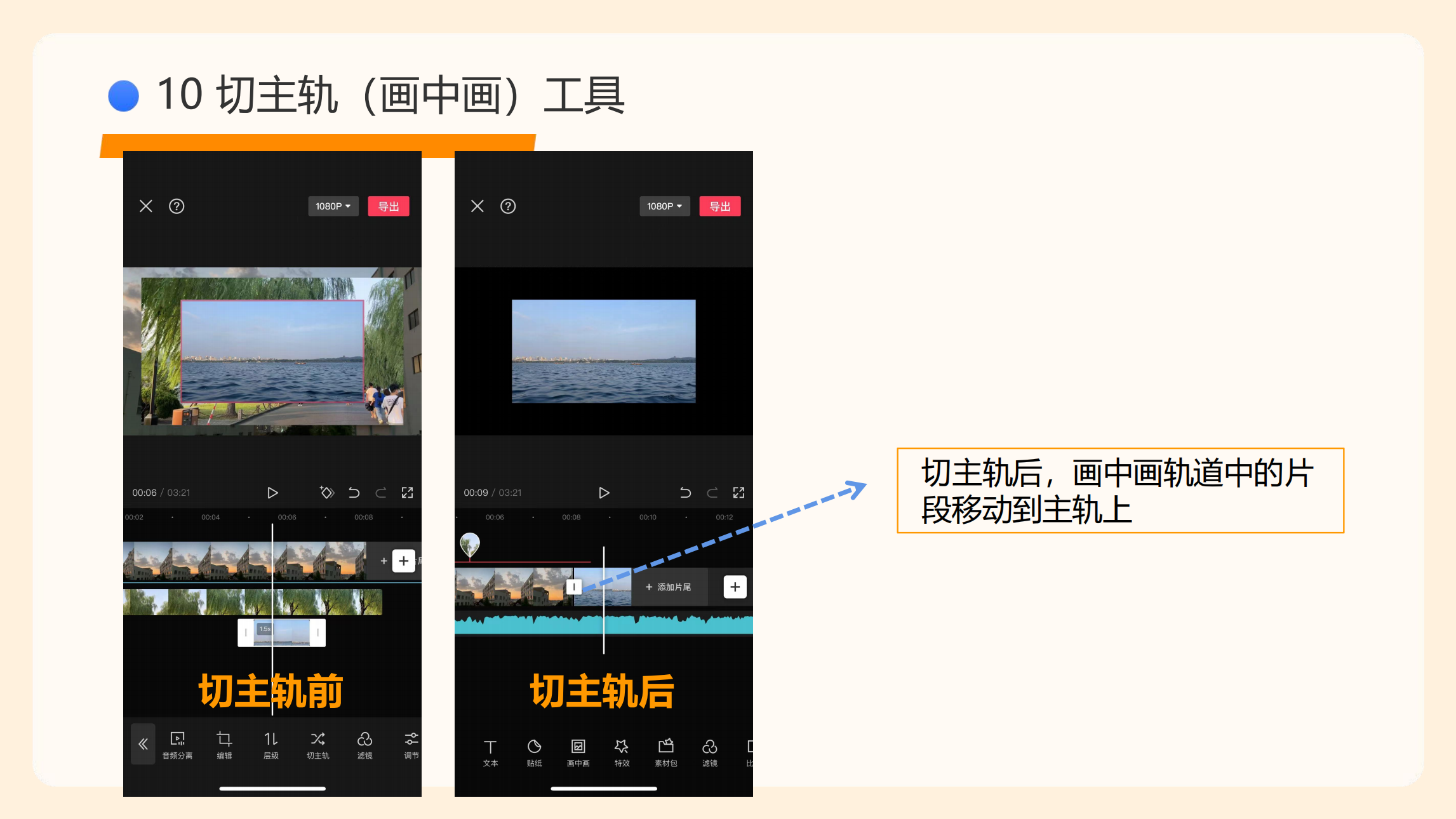1456x819 pixels.
Task: Enter fullscreen preview in left editor
Action: click(408, 493)
